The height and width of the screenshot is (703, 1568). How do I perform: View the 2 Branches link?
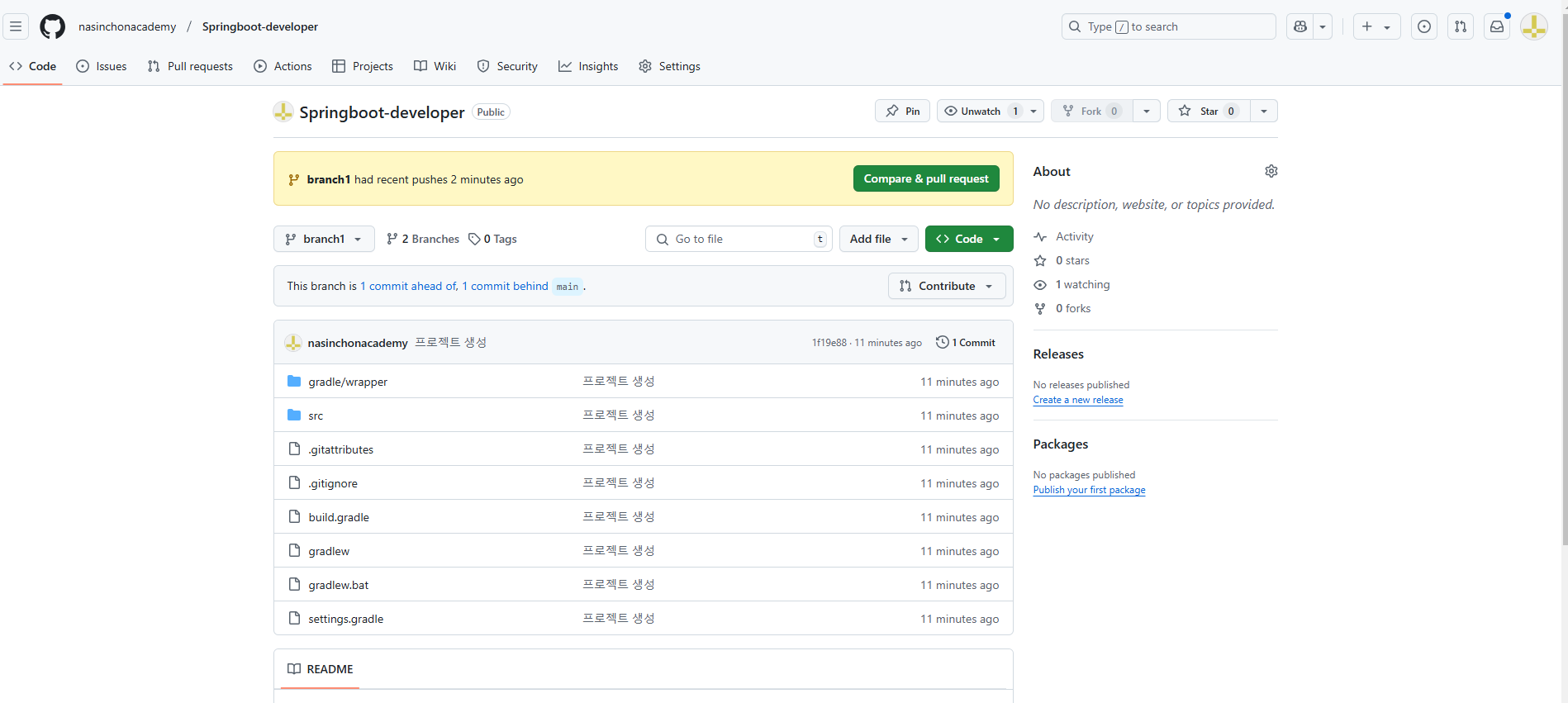pos(423,239)
